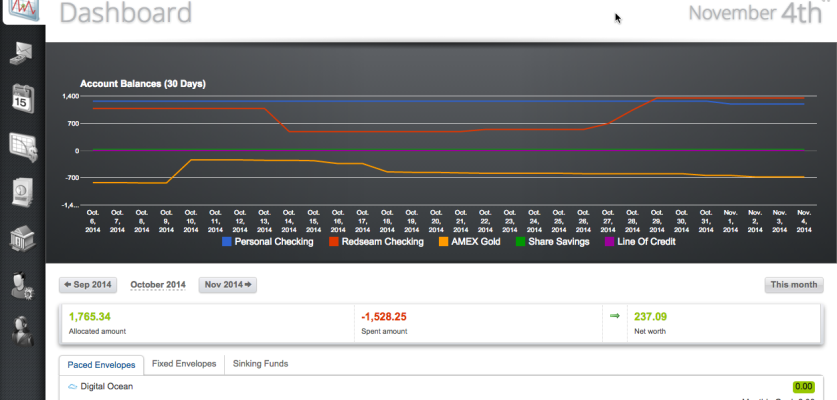Open the user settings sidebar icon
Screen dimensions: 837x400
point(22,286)
